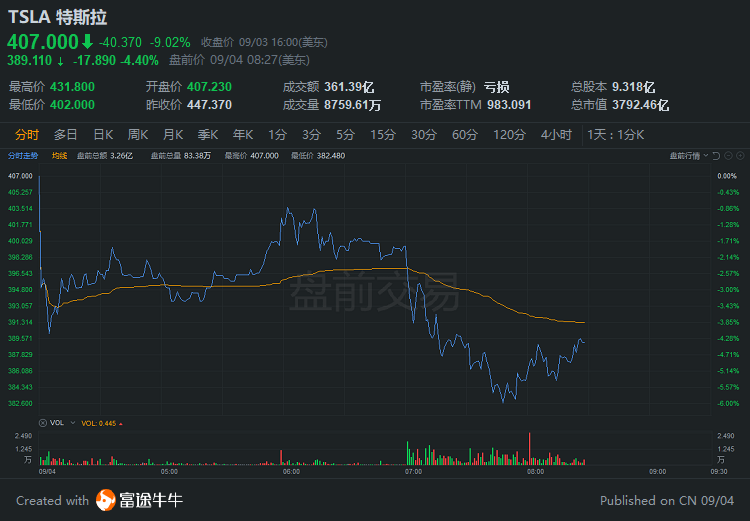Viewport: 750px width, 521px height.
Task: Zoom out chart with minus circle icon
Action: pos(728,156)
